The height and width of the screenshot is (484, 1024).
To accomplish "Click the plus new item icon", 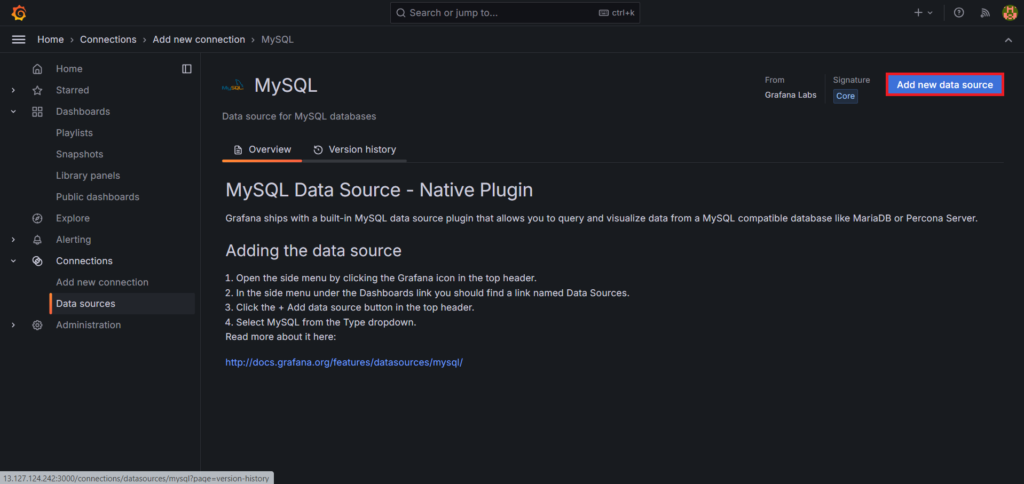I will coord(918,12).
